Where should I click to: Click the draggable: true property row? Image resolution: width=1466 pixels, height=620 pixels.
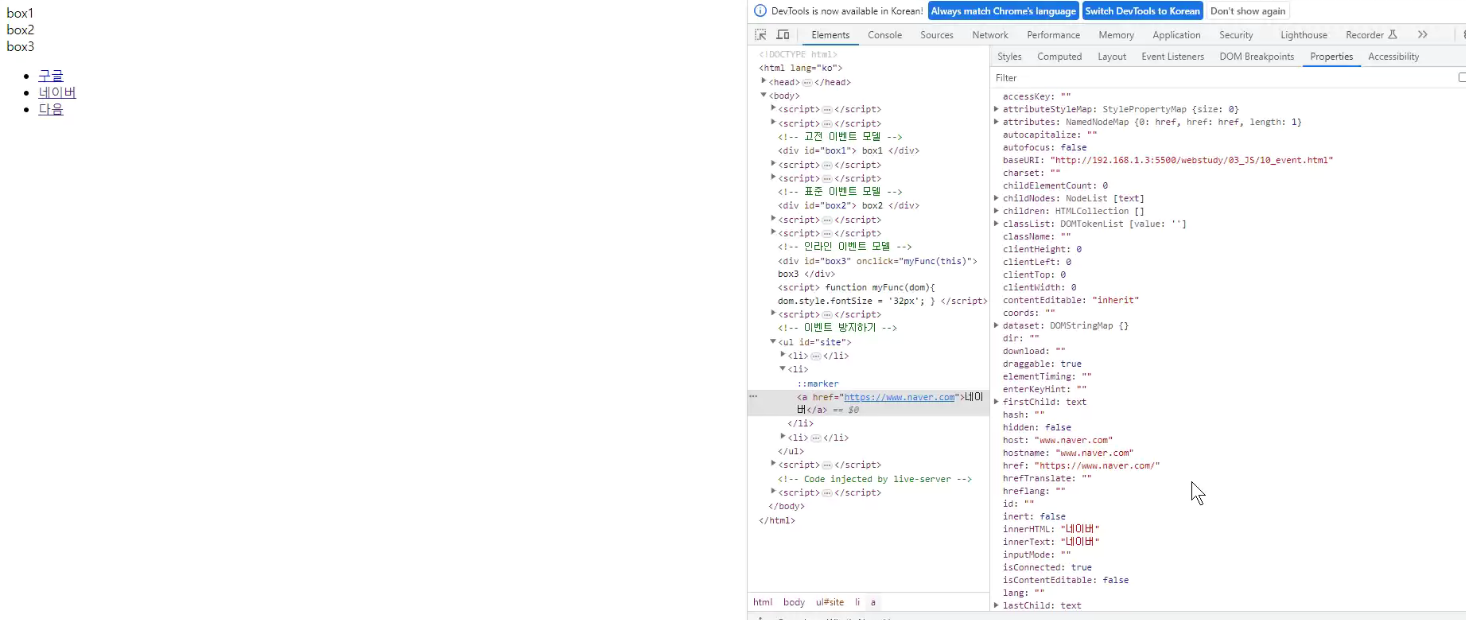[1042, 364]
